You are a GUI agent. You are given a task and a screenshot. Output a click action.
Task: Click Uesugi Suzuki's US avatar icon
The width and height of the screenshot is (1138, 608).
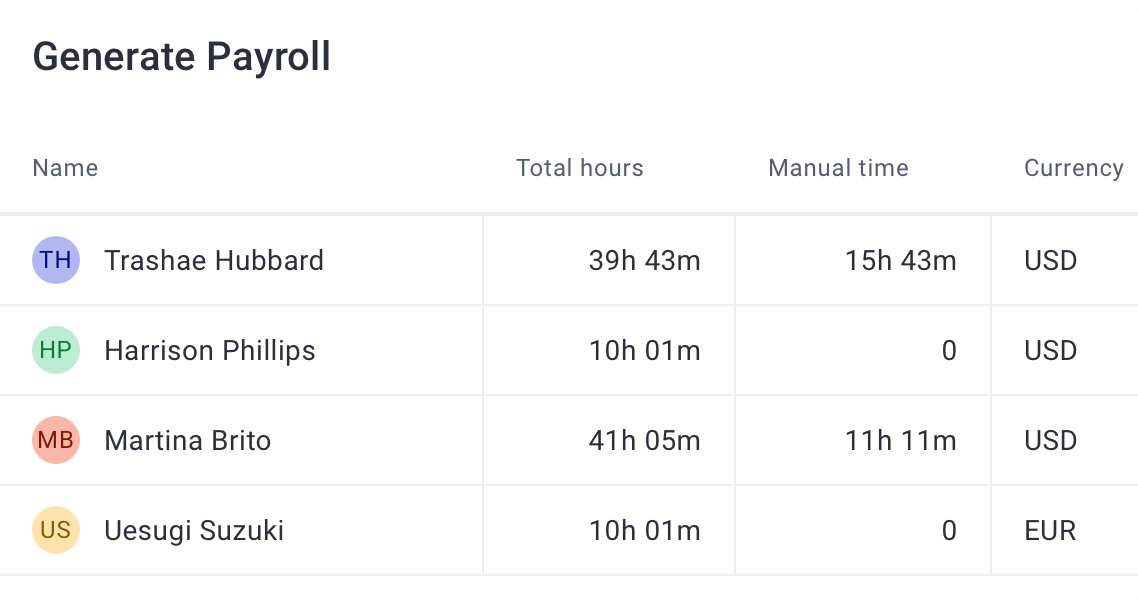point(56,530)
